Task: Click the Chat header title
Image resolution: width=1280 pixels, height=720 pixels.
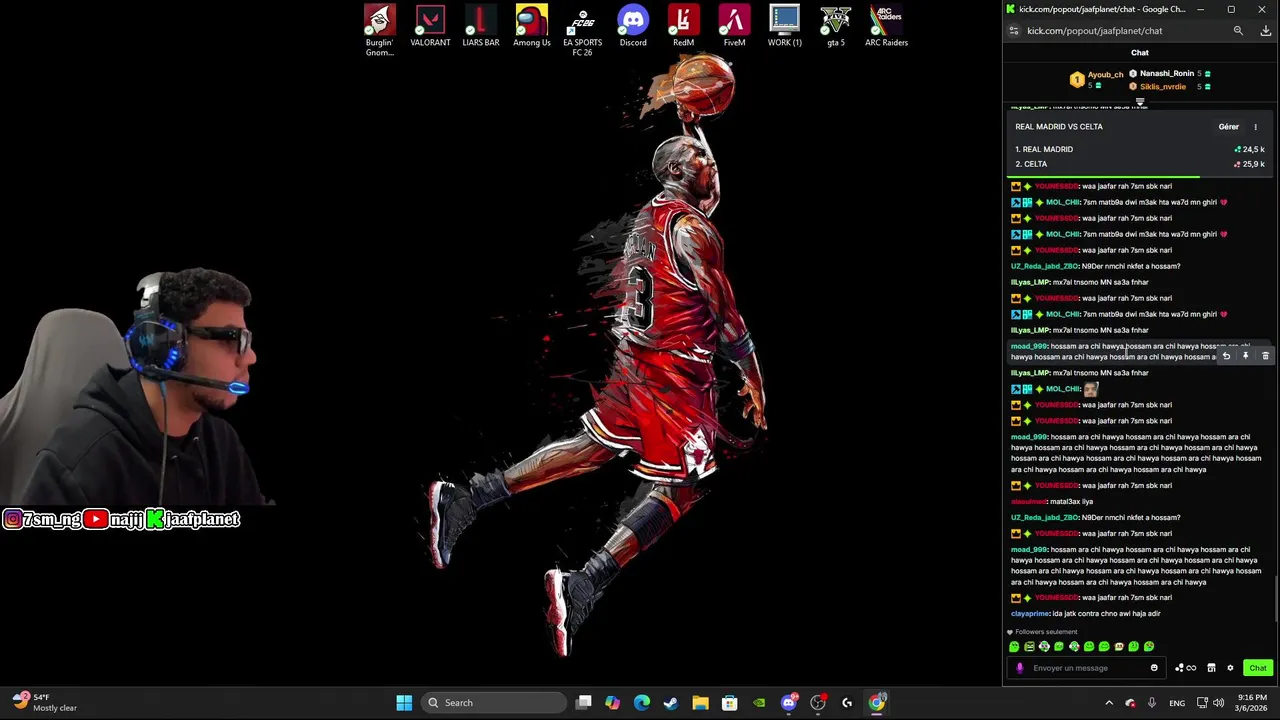Action: click(1140, 53)
